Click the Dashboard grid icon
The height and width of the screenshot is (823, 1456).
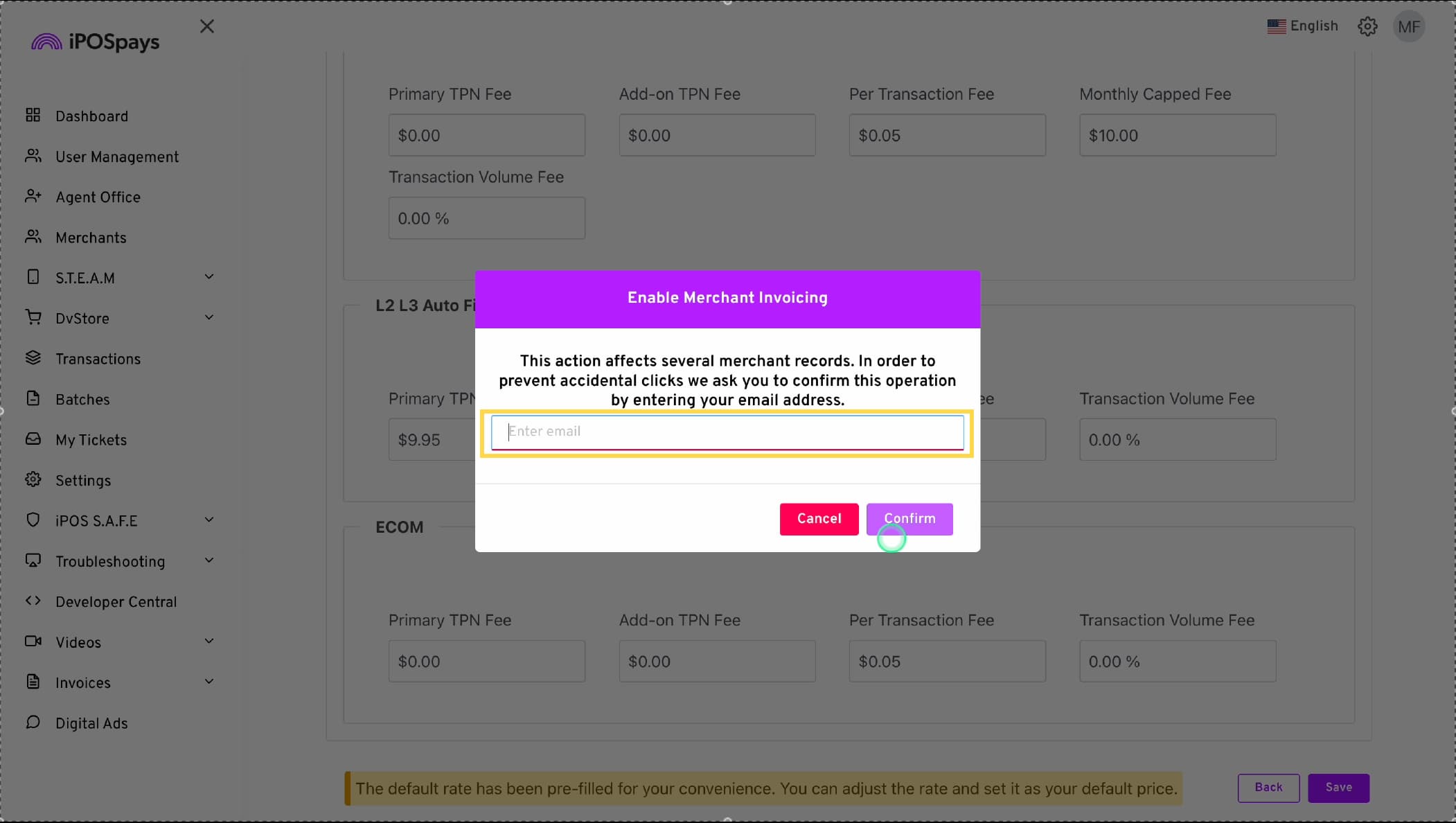33,115
